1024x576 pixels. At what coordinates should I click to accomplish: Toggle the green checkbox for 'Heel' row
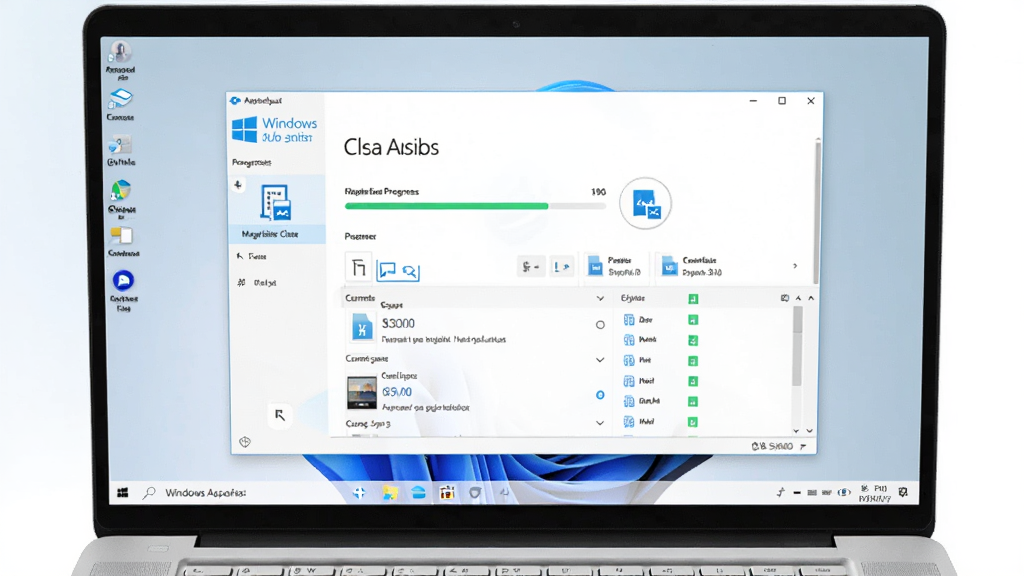pos(693,381)
